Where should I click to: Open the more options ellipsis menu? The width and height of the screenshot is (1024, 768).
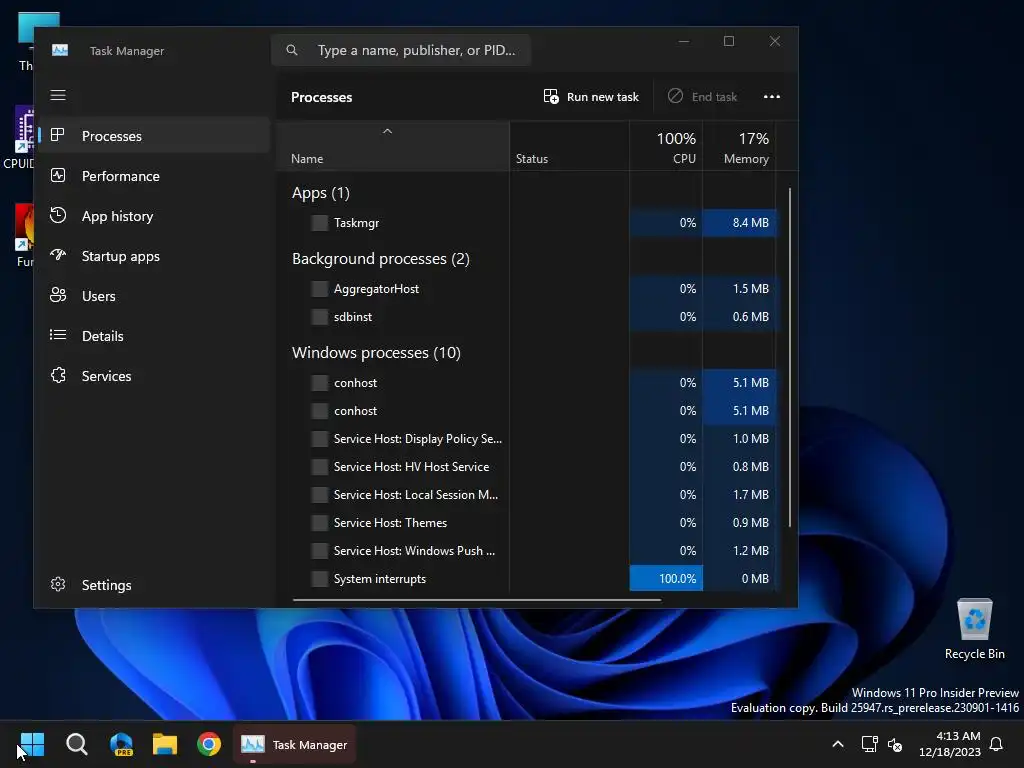[x=772, y=97]
